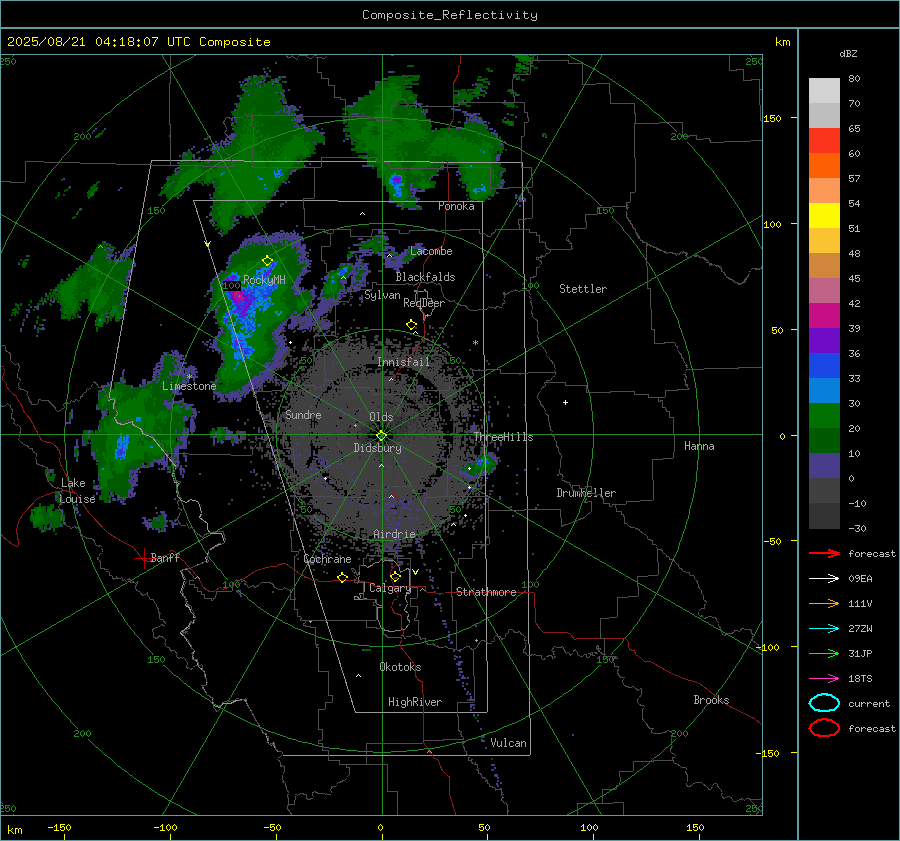The image size is (900, 841).
Task: Click the cyan 'current' ellipse legend icon
Action: pos(824,703)
